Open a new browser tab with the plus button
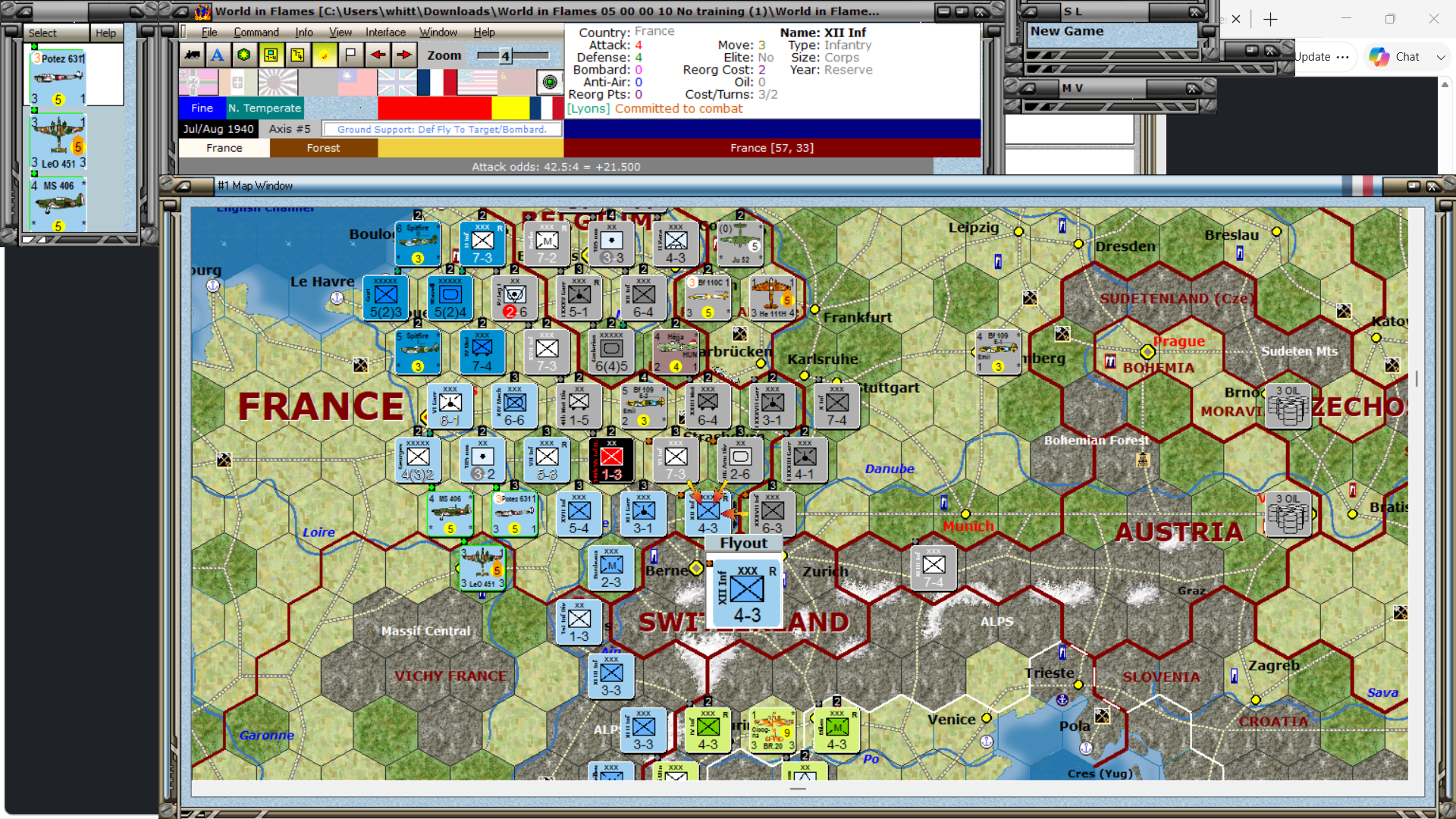This screenshot has width=1456, height=819. tap(1271, 19)
